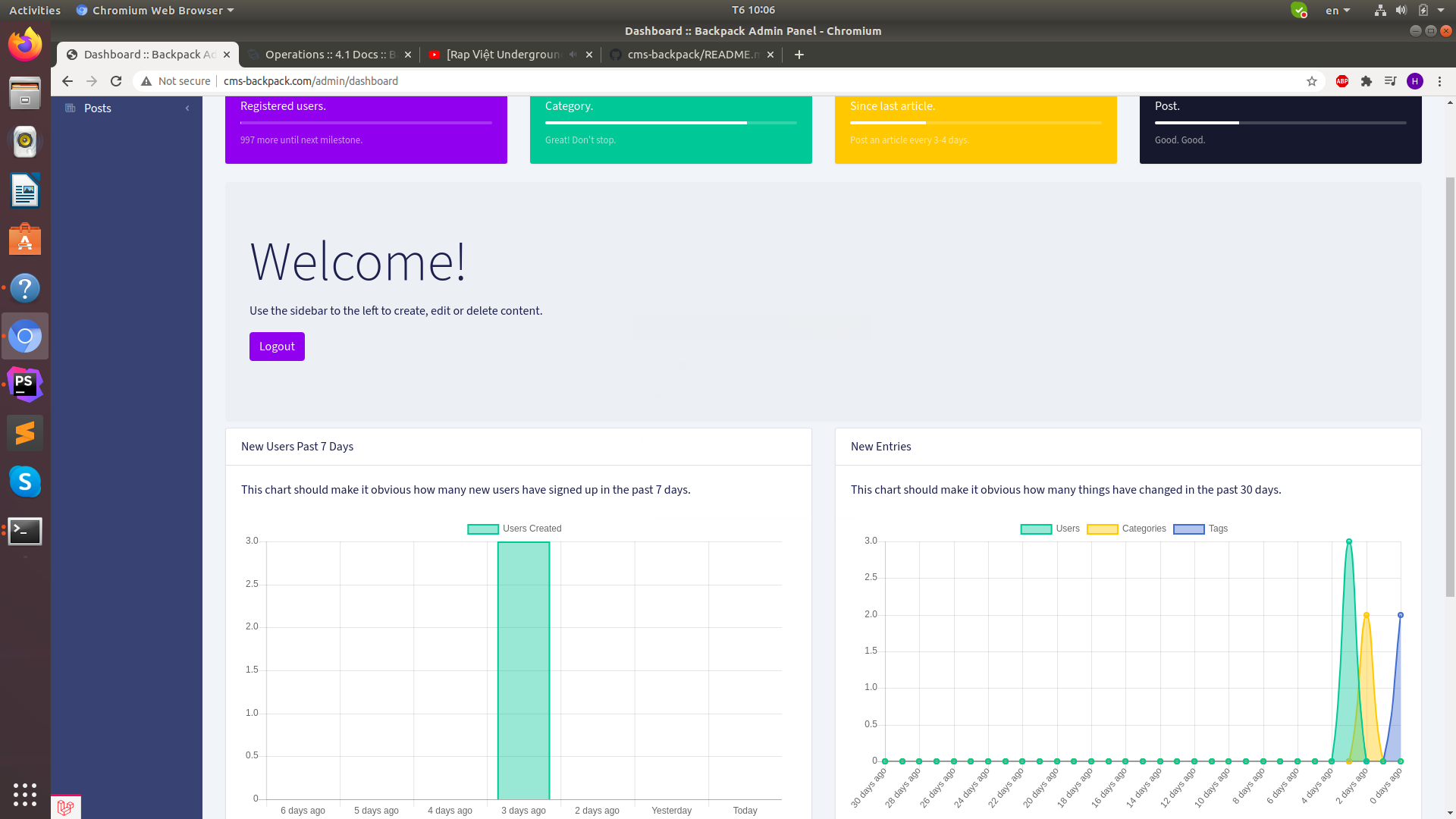Click the Logout button
Image resolution: width=1456 pixels, height=819 pixels.
coord(277,347)
